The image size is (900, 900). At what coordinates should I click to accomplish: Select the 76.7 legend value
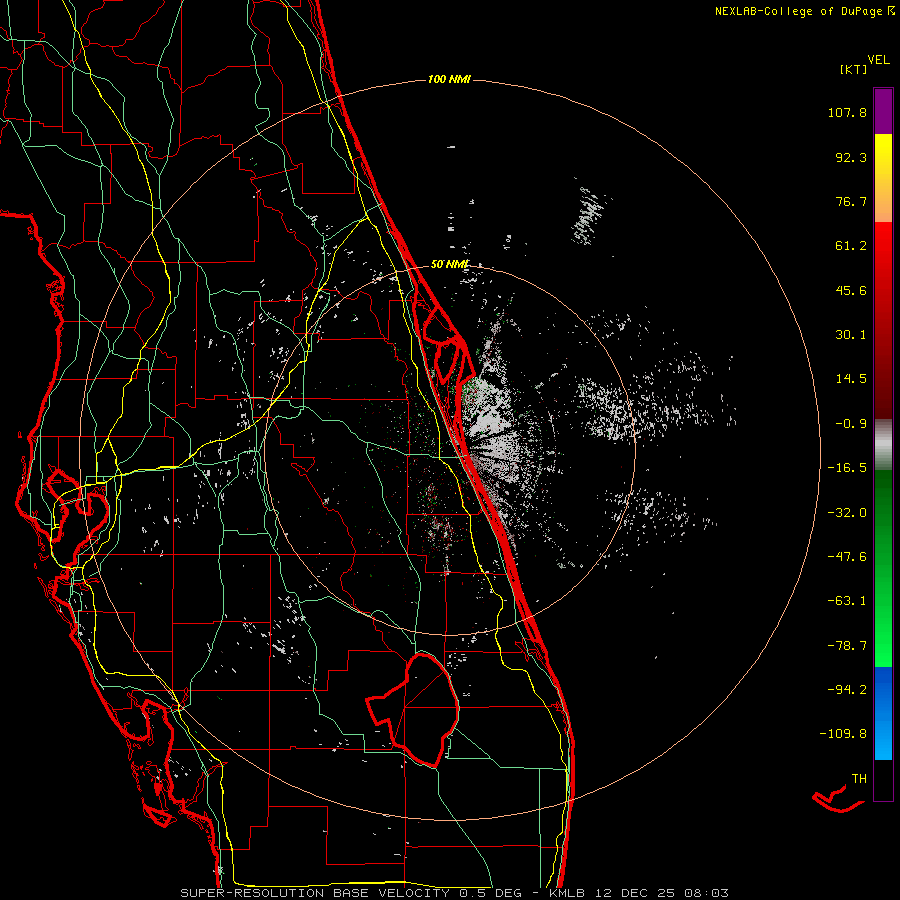coord(851,201)
